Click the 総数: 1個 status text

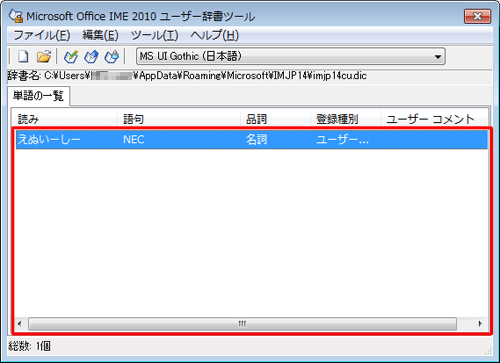30,346
